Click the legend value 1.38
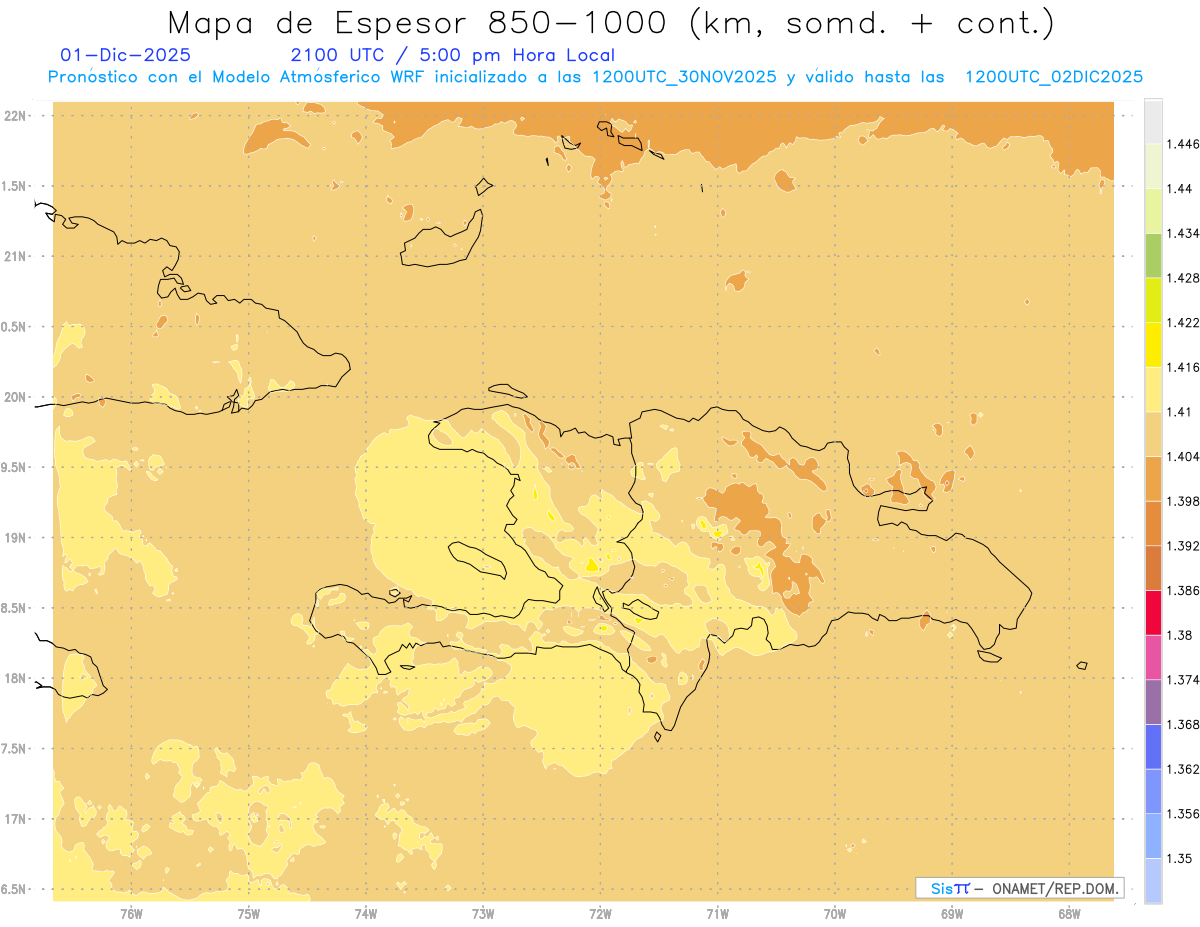Viewport: 1200px width, 927px height. (x=1179, y=635)
